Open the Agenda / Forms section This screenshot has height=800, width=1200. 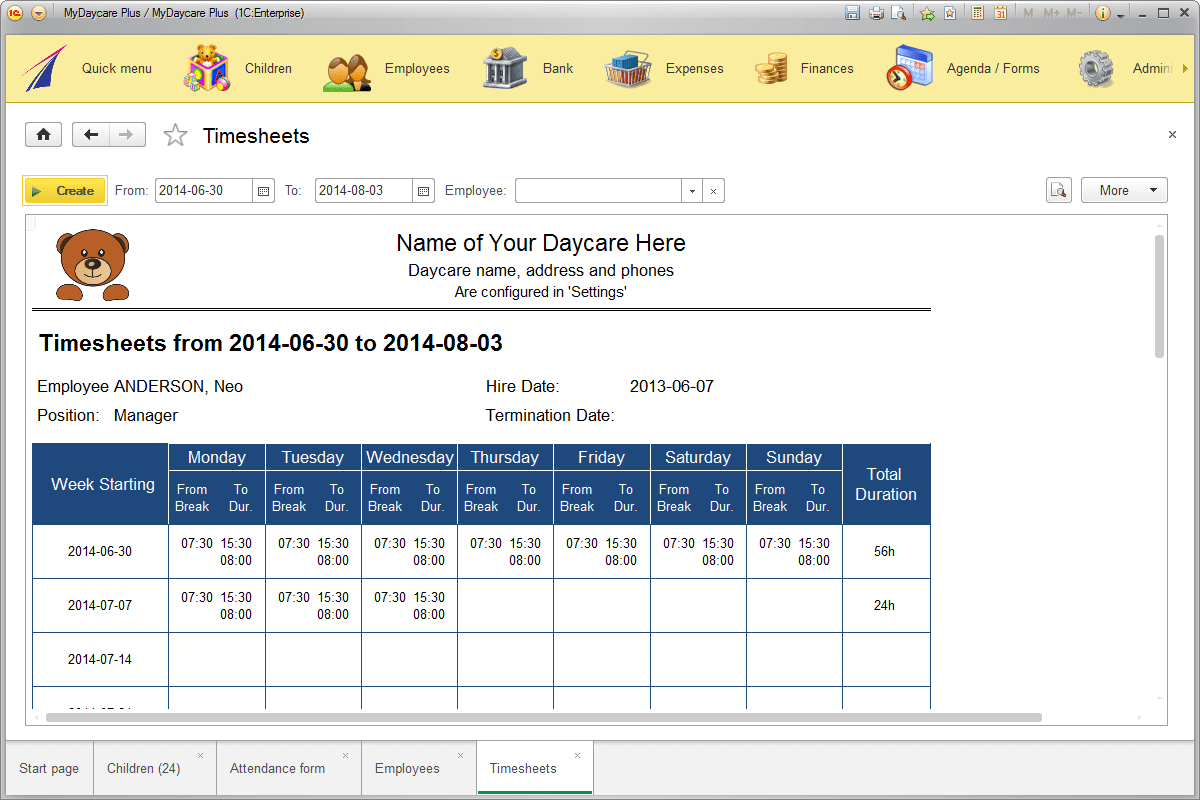coord(993,69)
